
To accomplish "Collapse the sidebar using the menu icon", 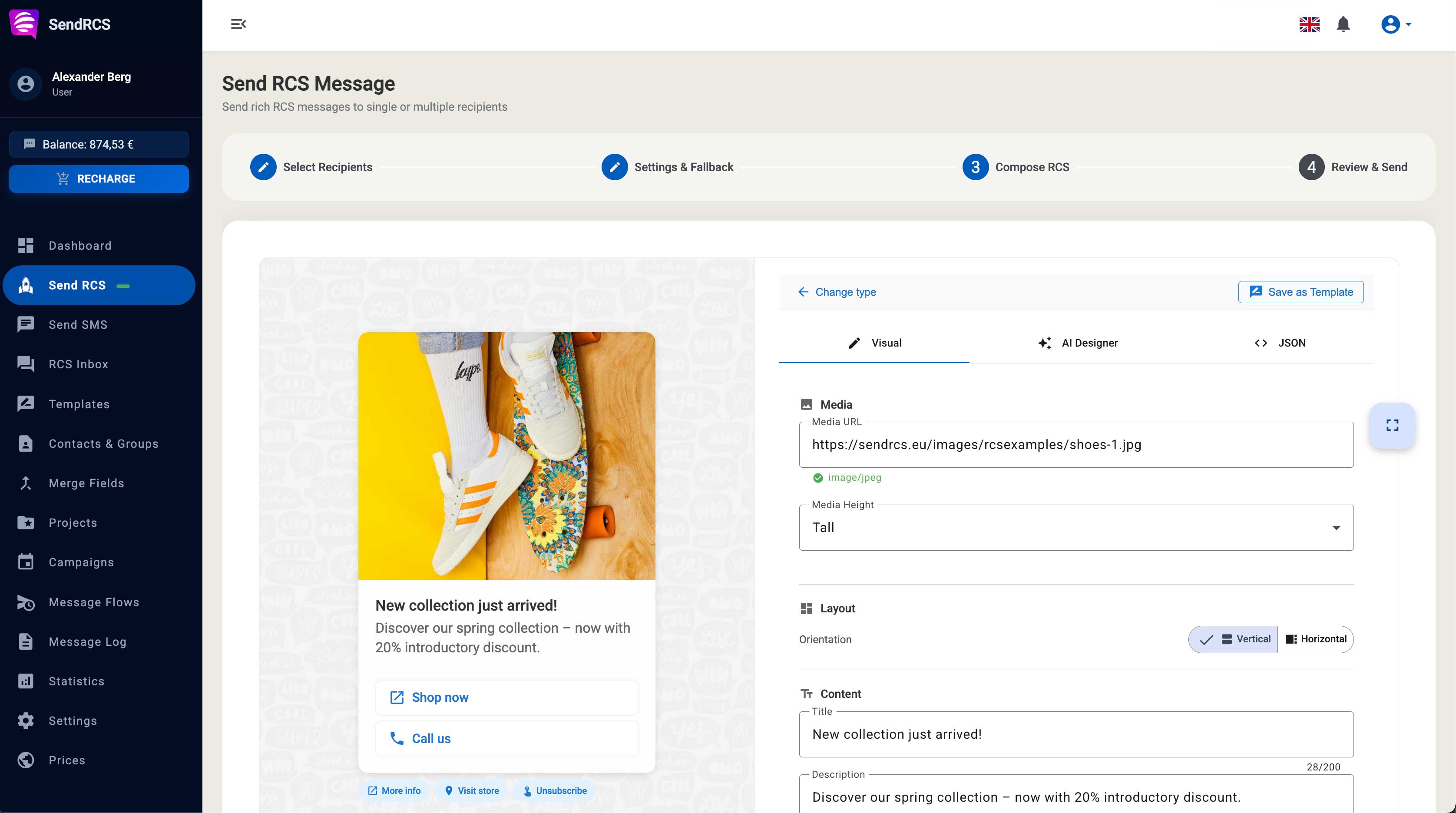I will coord(238,24).
